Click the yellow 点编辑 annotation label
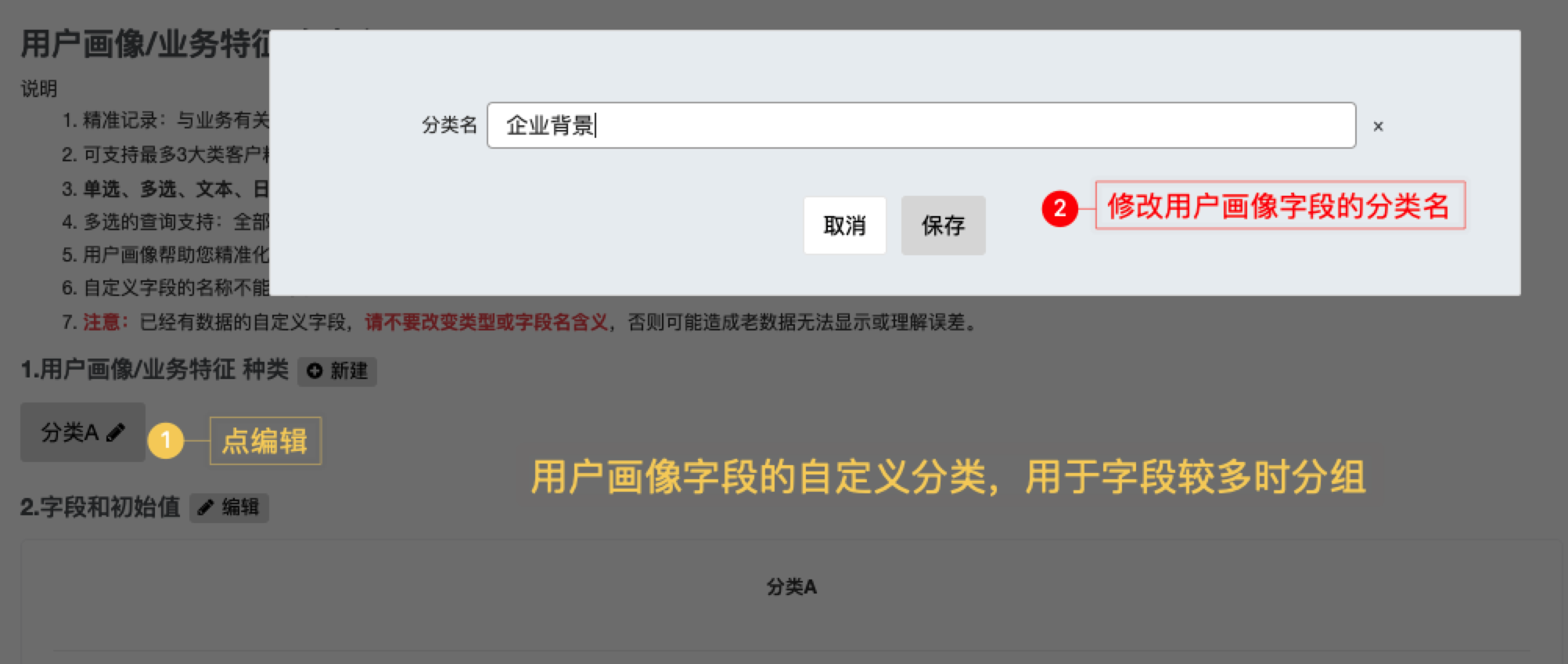 tap(265, 441)
